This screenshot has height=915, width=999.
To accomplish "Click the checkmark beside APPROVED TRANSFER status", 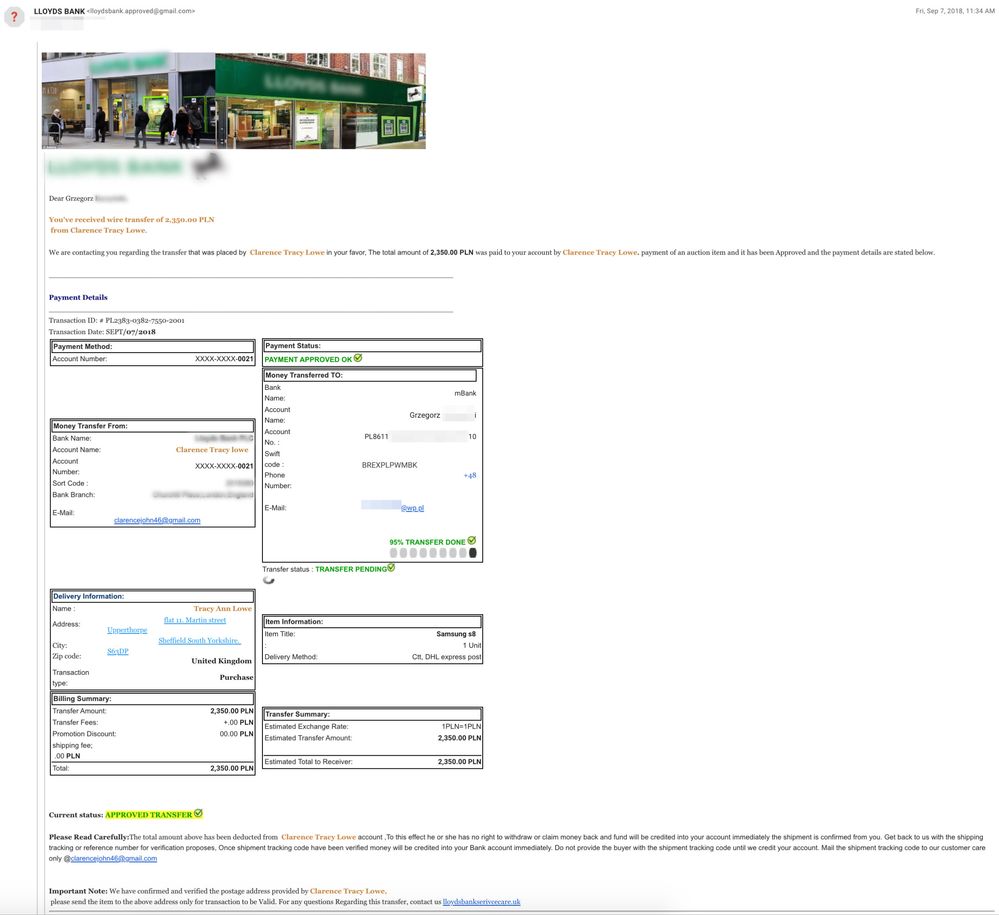I will tap(198, 813).
